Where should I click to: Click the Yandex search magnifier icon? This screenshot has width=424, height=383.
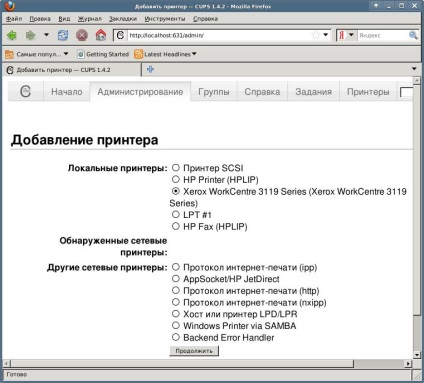[413, 35]
